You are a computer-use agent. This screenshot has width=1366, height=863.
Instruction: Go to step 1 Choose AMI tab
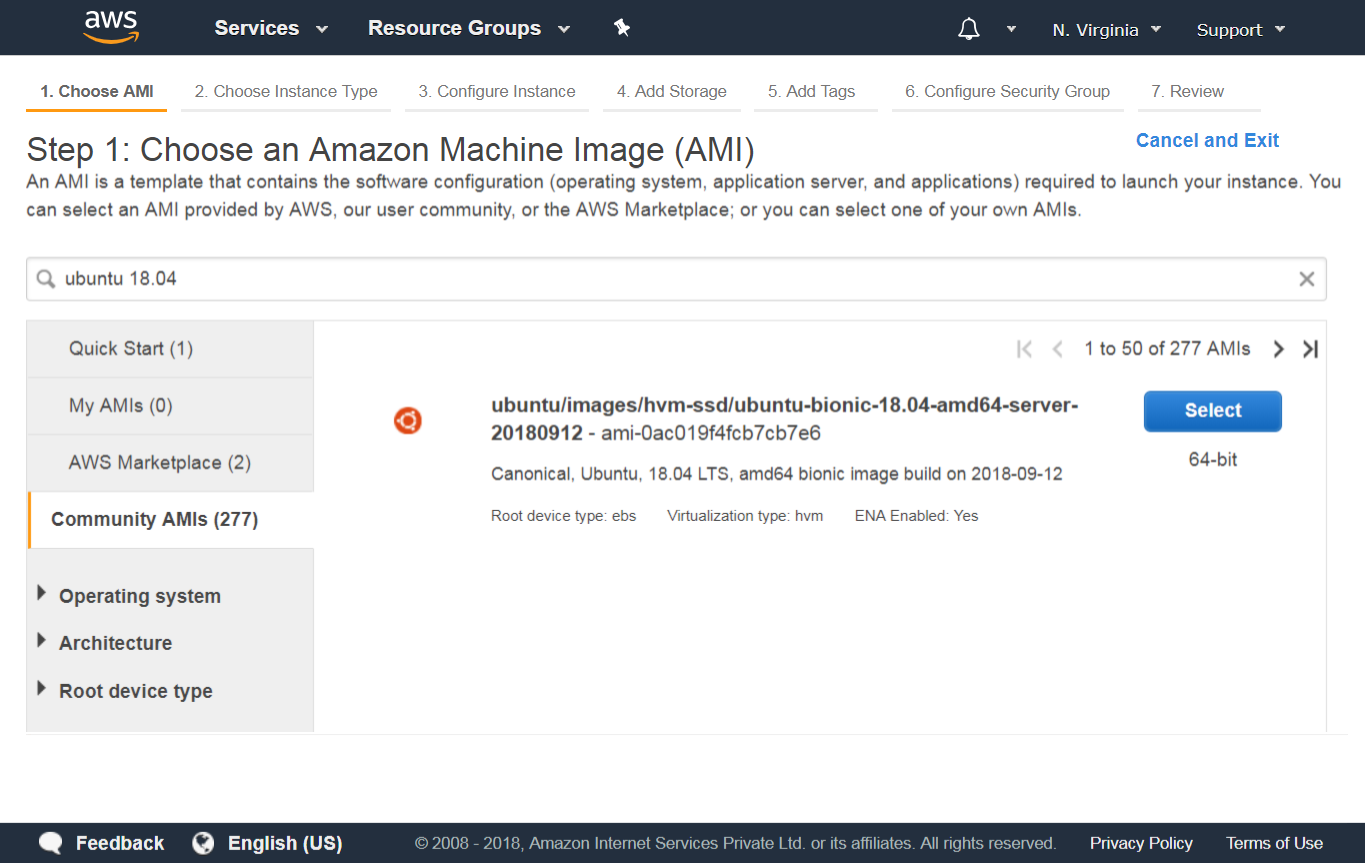[x=97, y=92]
